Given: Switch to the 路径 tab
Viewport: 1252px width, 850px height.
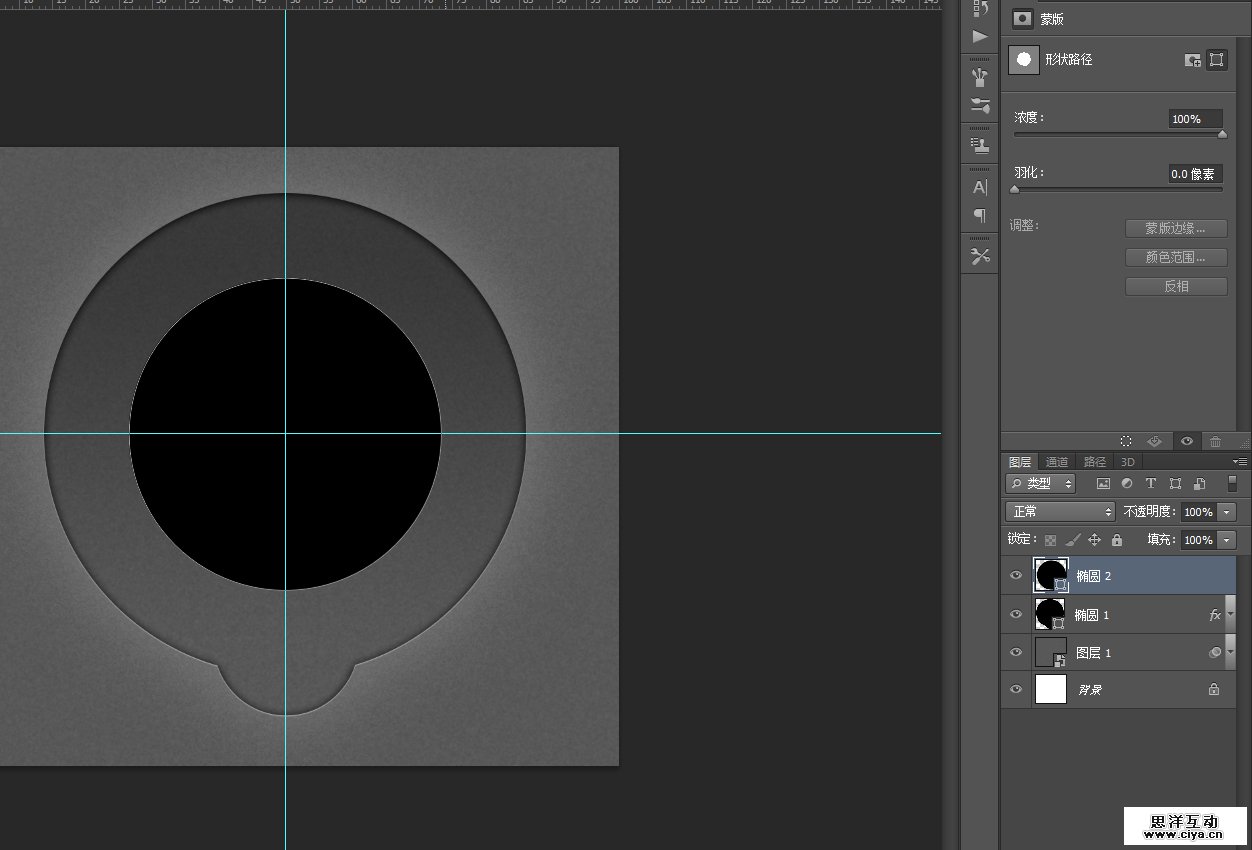Looking at the screenshot, I should pos(1095,462).
